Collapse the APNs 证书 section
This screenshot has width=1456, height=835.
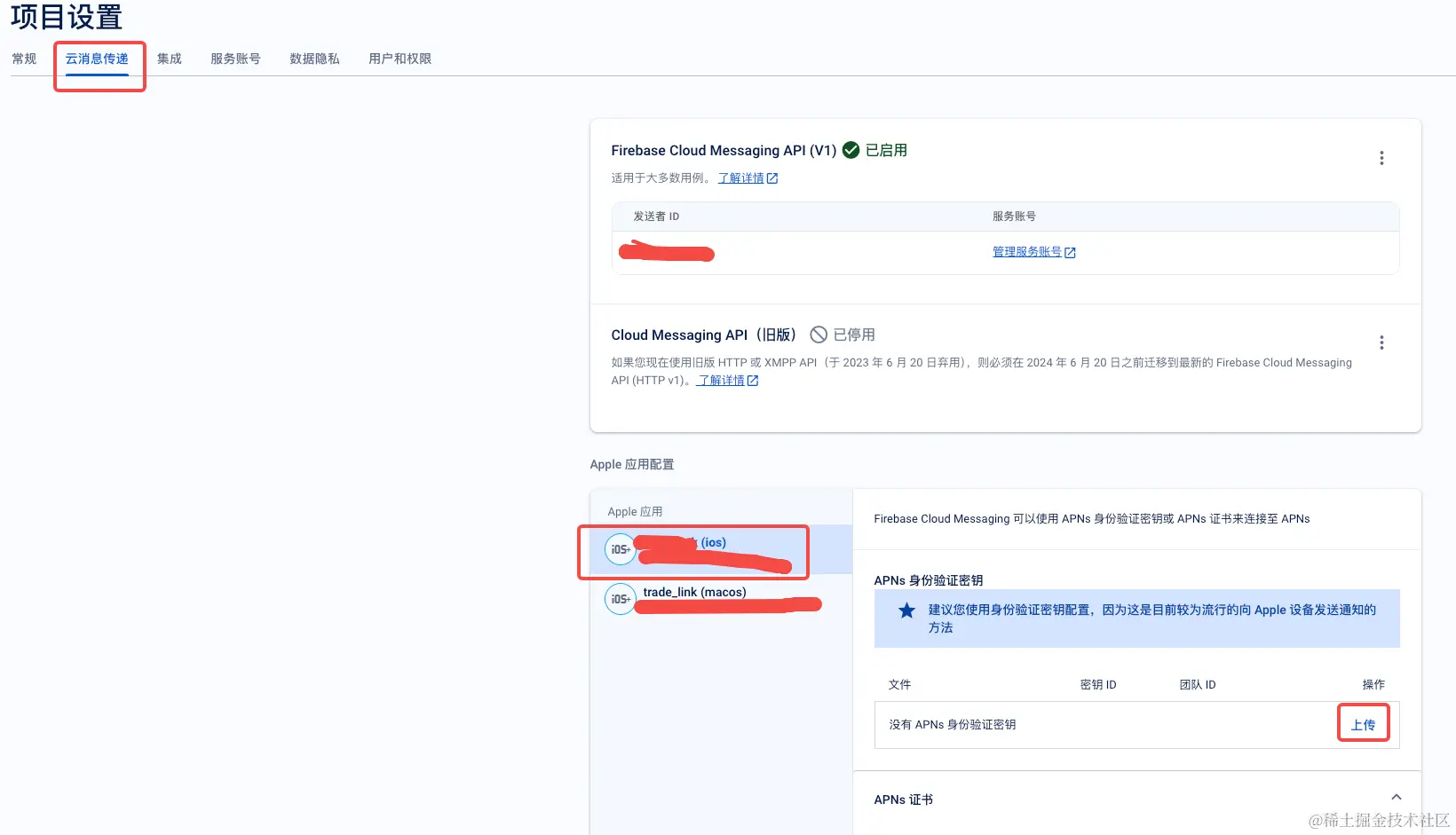click(1397, 797)
